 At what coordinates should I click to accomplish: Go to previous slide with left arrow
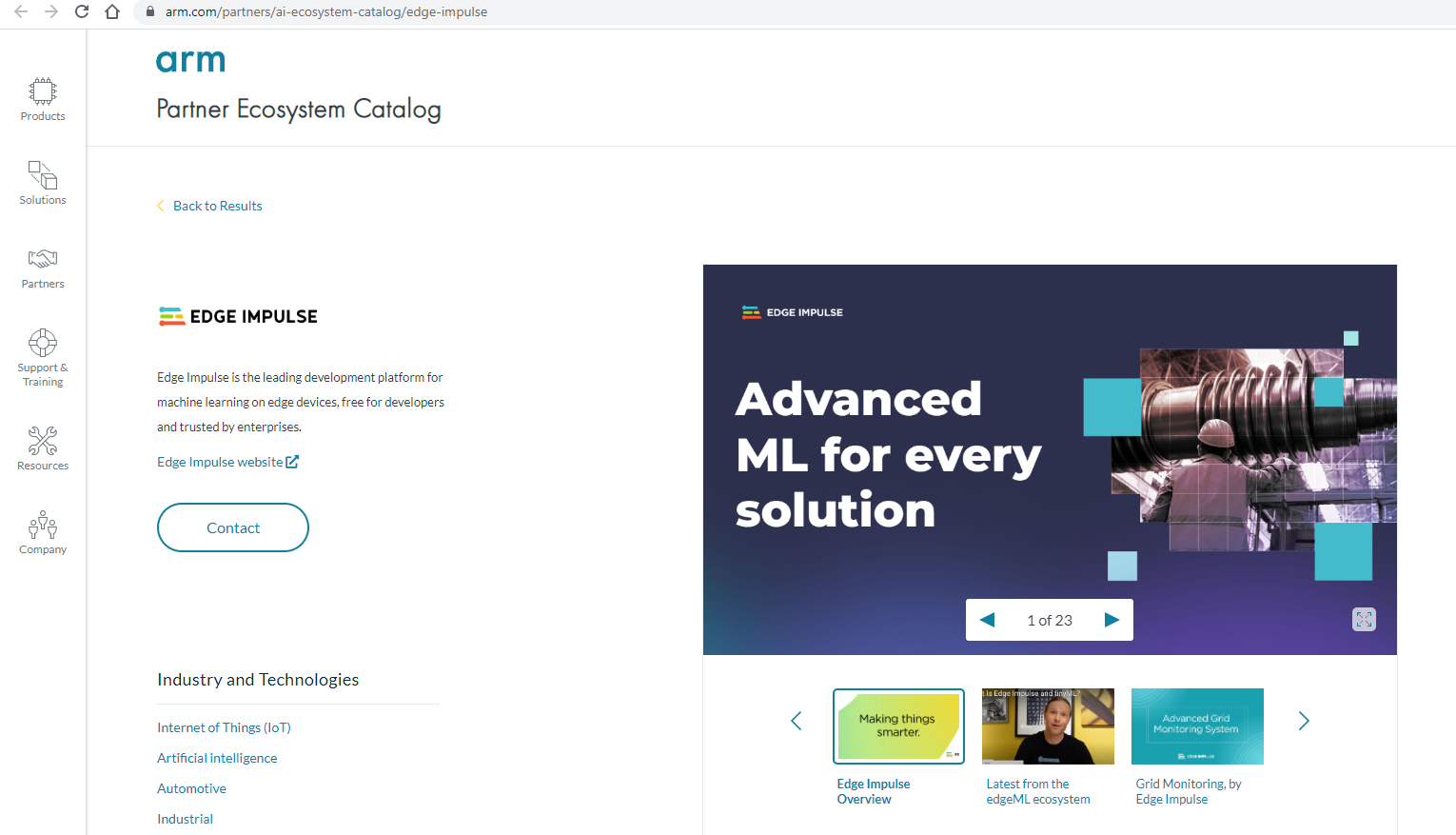click(987, 620)
